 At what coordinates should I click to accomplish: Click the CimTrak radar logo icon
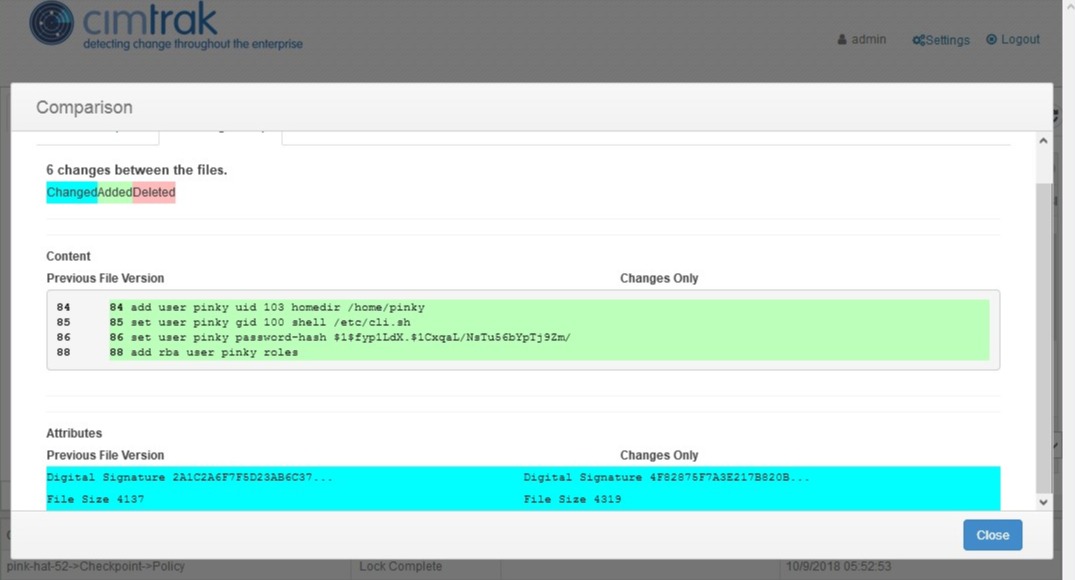(x=51, y=23)
